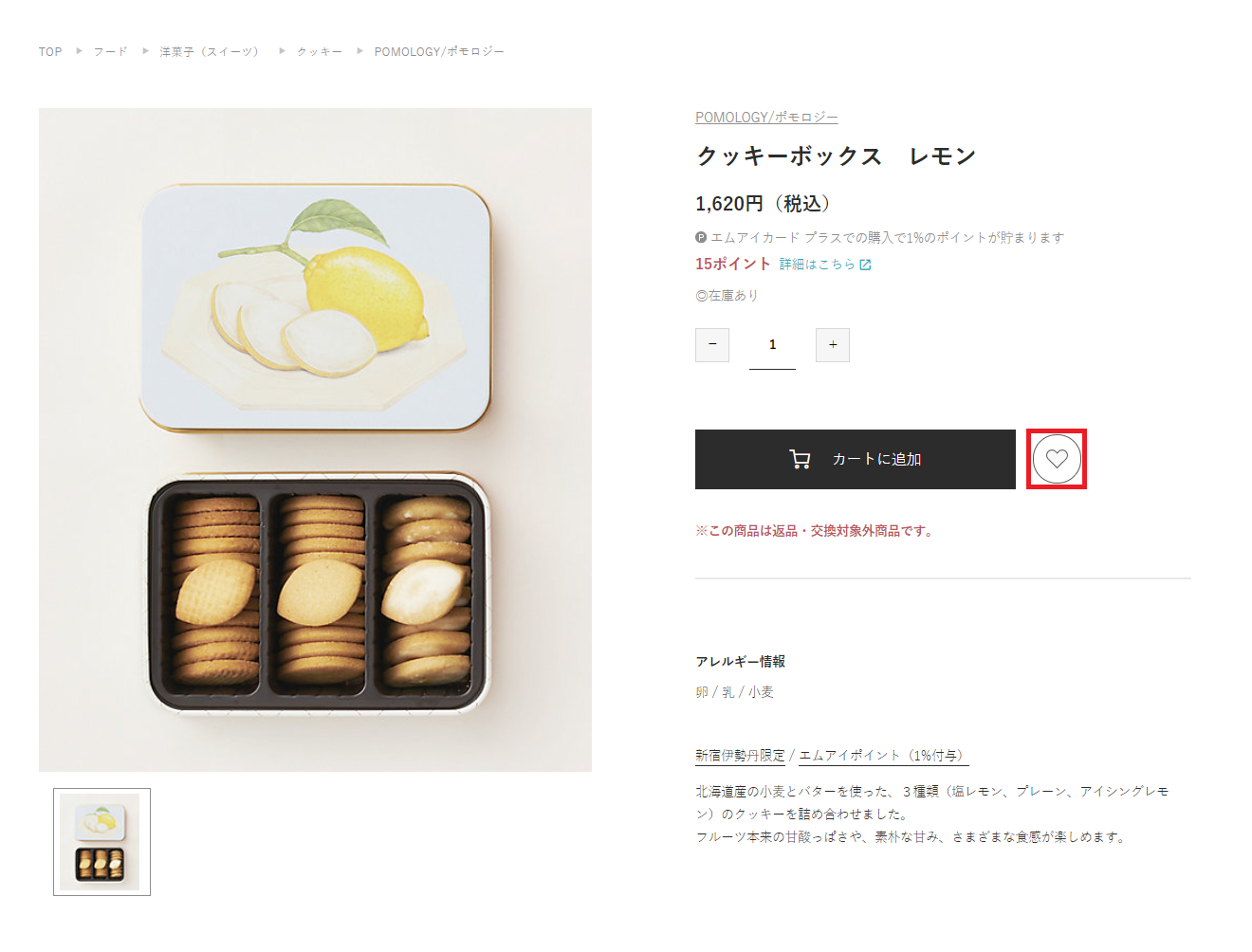Increase quantity with plus button
This screenshot has height=952, width=1252.
833,345
